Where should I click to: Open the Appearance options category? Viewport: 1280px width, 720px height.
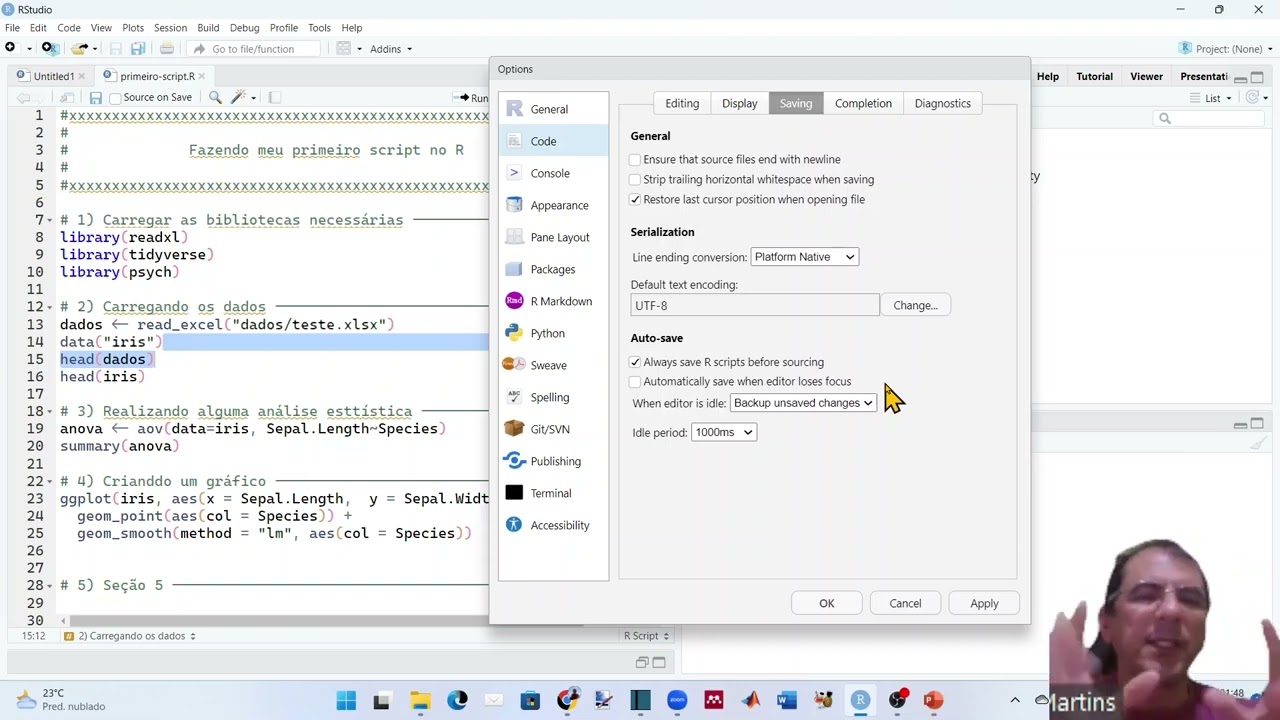(x=553, y=205)
